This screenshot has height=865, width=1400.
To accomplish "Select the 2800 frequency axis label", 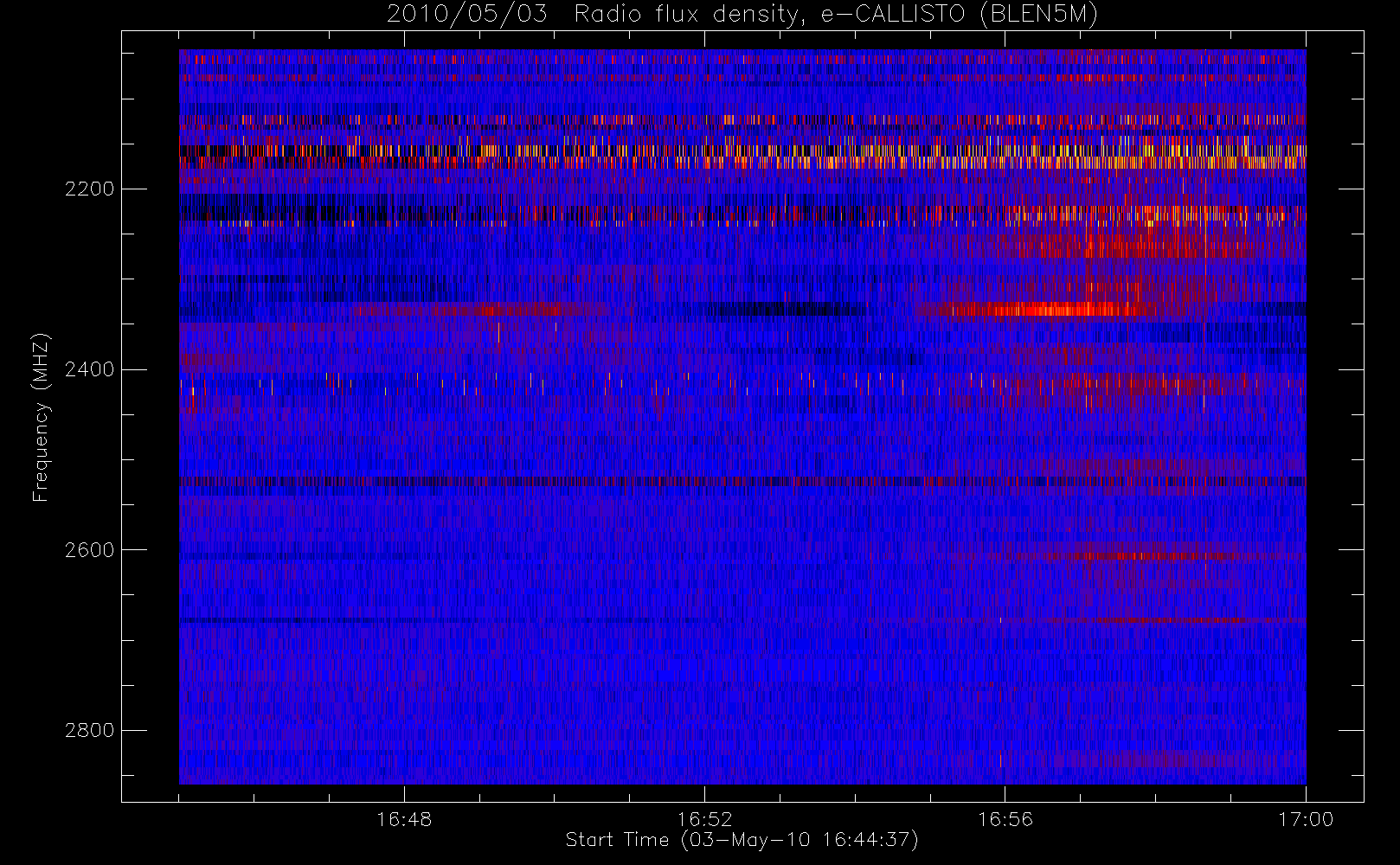I will coord(89,731).
